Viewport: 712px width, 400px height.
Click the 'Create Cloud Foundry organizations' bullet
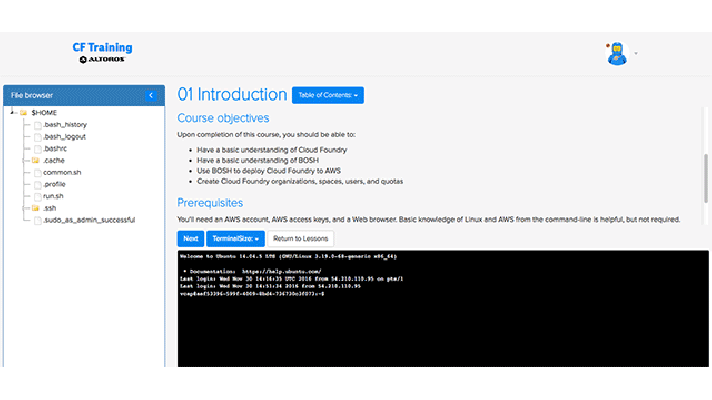click(300, 181)
